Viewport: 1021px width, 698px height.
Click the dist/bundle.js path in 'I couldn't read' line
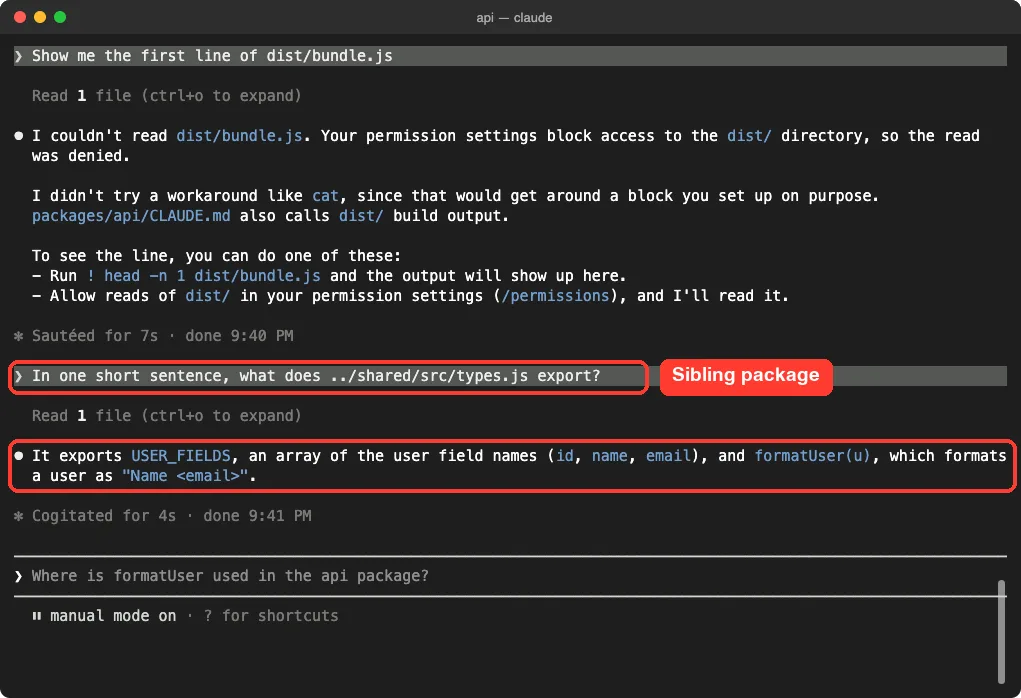(239, 135)
